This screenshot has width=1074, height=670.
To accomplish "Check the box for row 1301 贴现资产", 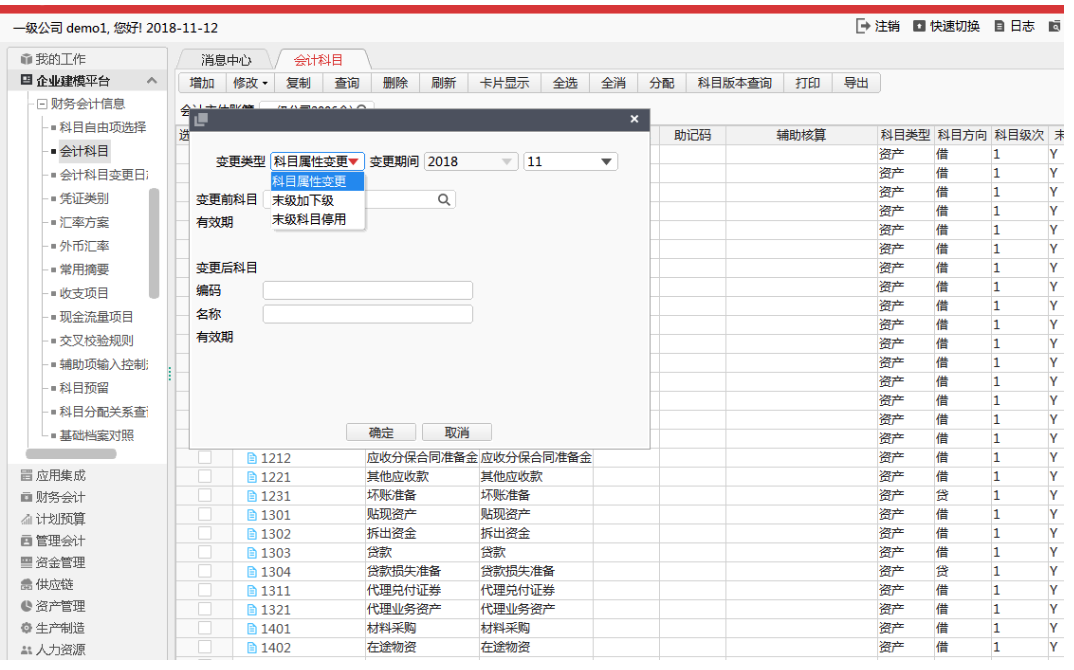I will (x=205, y=514).
